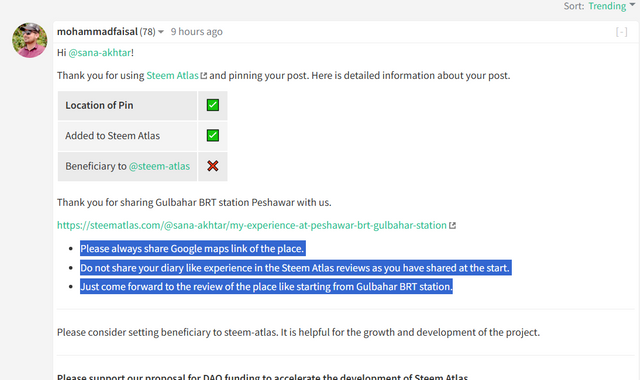Click the 'Please always share Google maps link' bullet
This screenshot has height=380, width=640.
click(x=193, y=249)
